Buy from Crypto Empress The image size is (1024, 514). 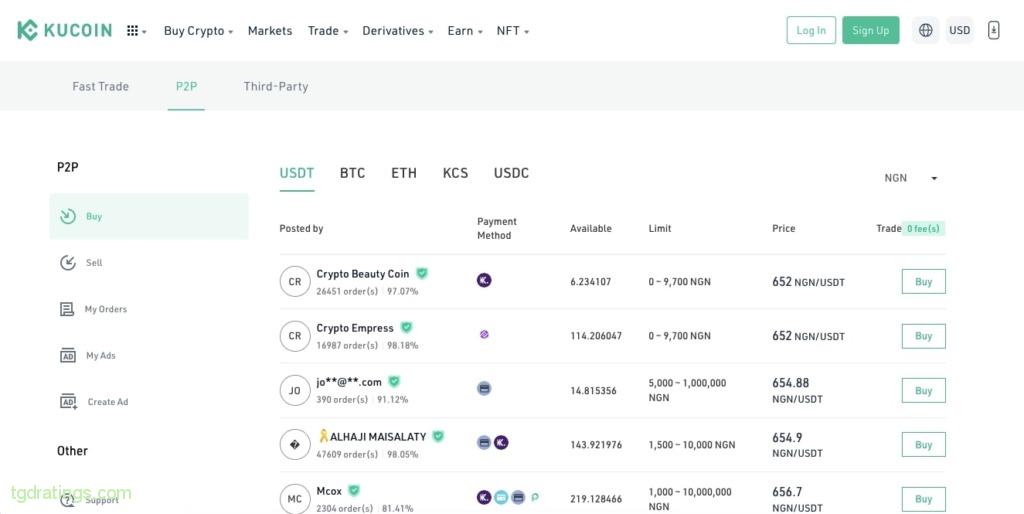[x=923, y=336]
